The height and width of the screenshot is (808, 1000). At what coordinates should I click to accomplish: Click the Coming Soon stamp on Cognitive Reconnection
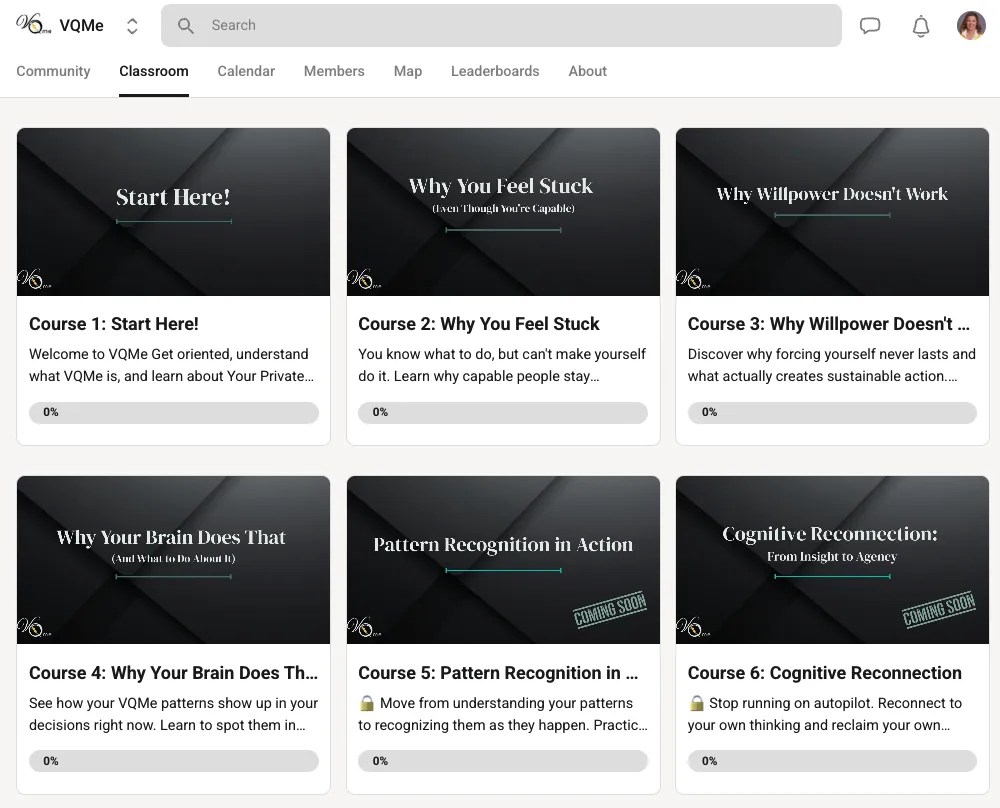pyautogui.click(x=939, y=609)
